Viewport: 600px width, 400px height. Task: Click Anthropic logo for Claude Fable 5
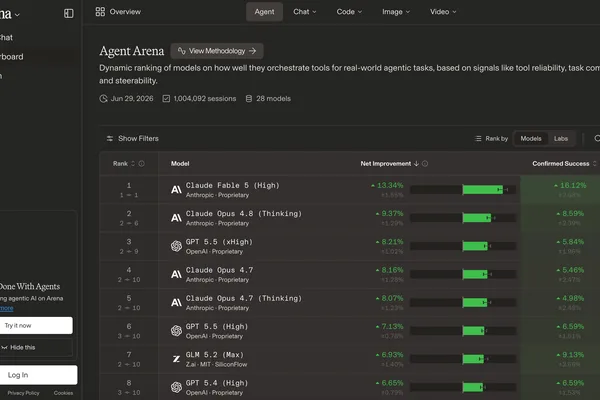(x=176, y=189)
